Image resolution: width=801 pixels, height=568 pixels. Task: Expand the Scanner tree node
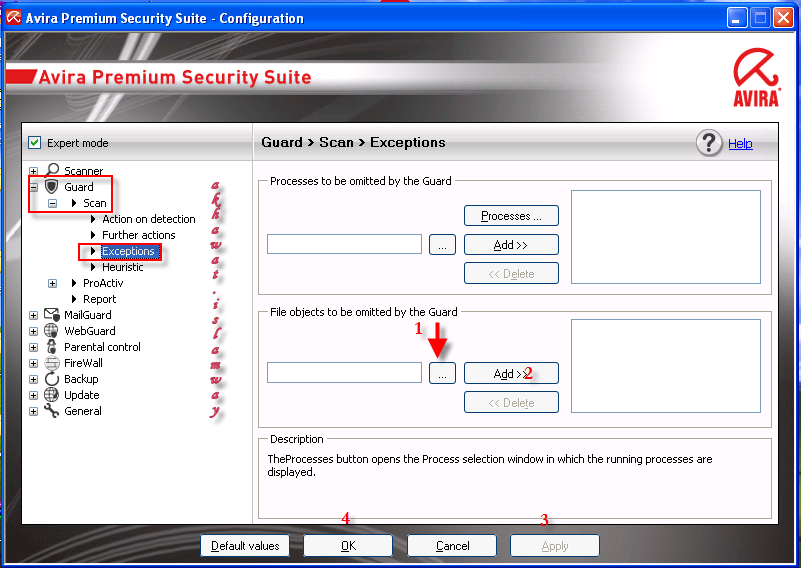(33, 171)
